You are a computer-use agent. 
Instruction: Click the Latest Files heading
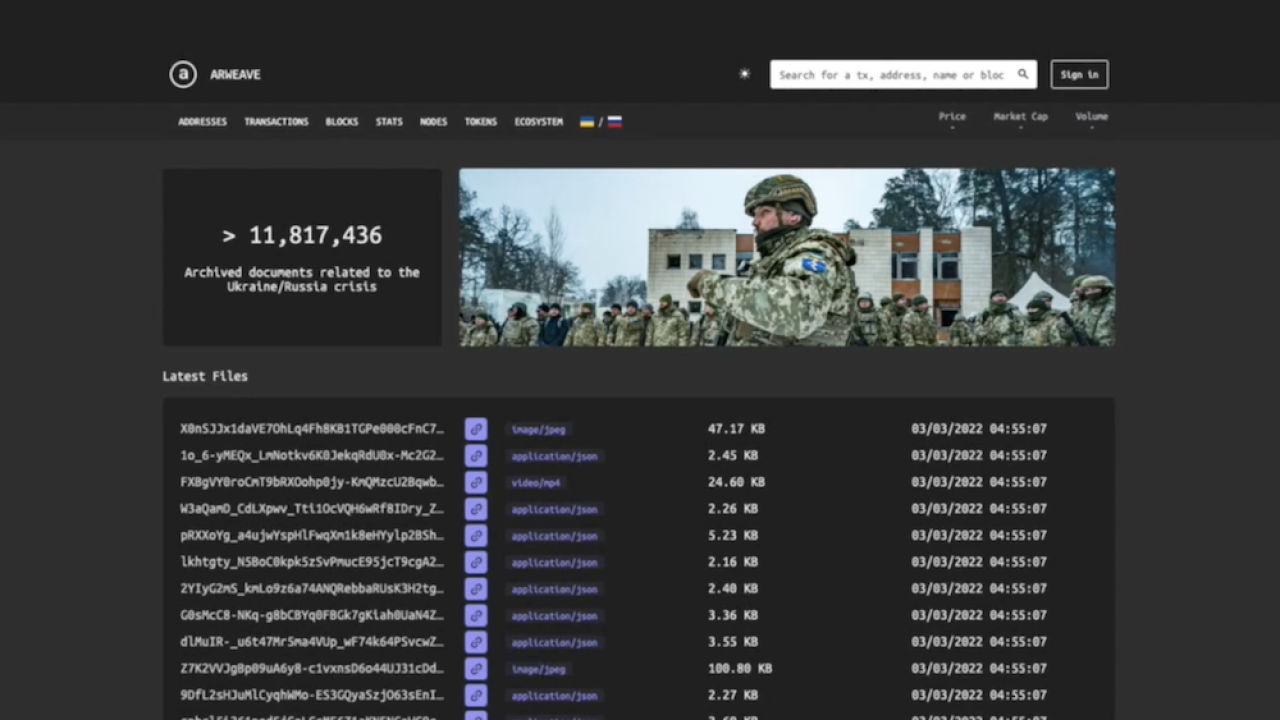click(205, 376)
